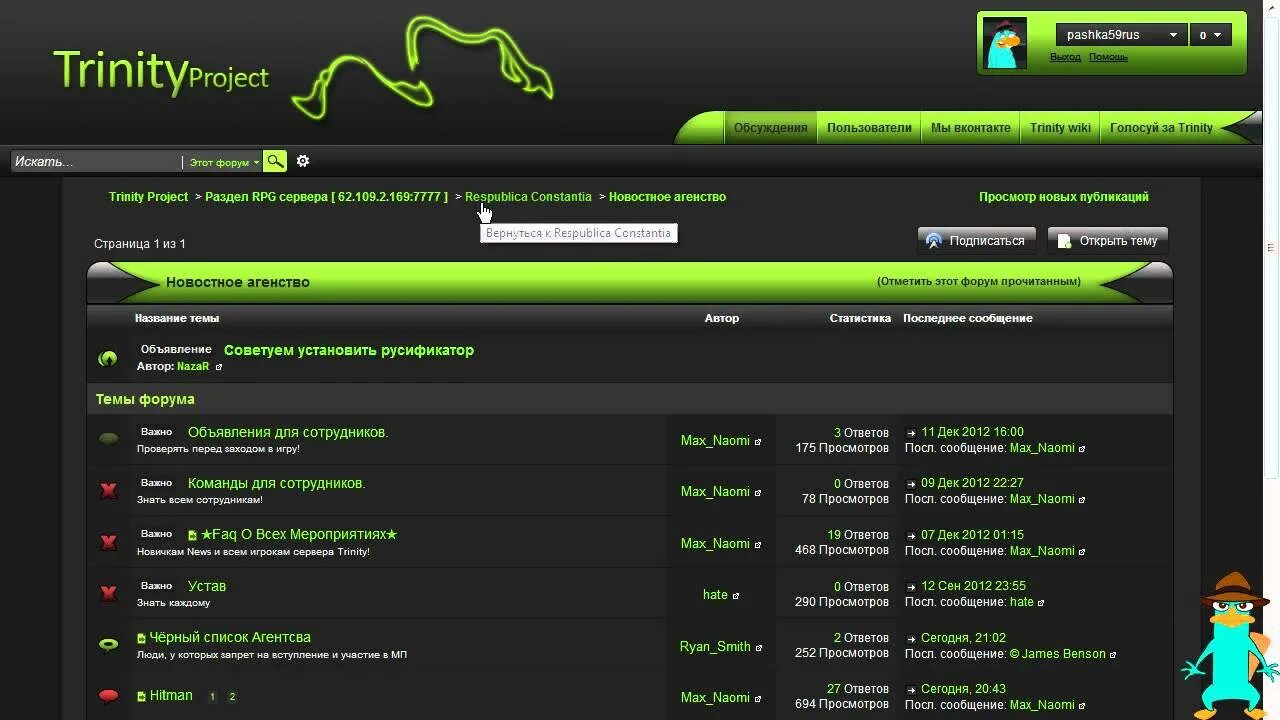Image resolution: width=1280 pixels, height=720 pixels.
Task: Open the Hitman topic
Action: 171,695
